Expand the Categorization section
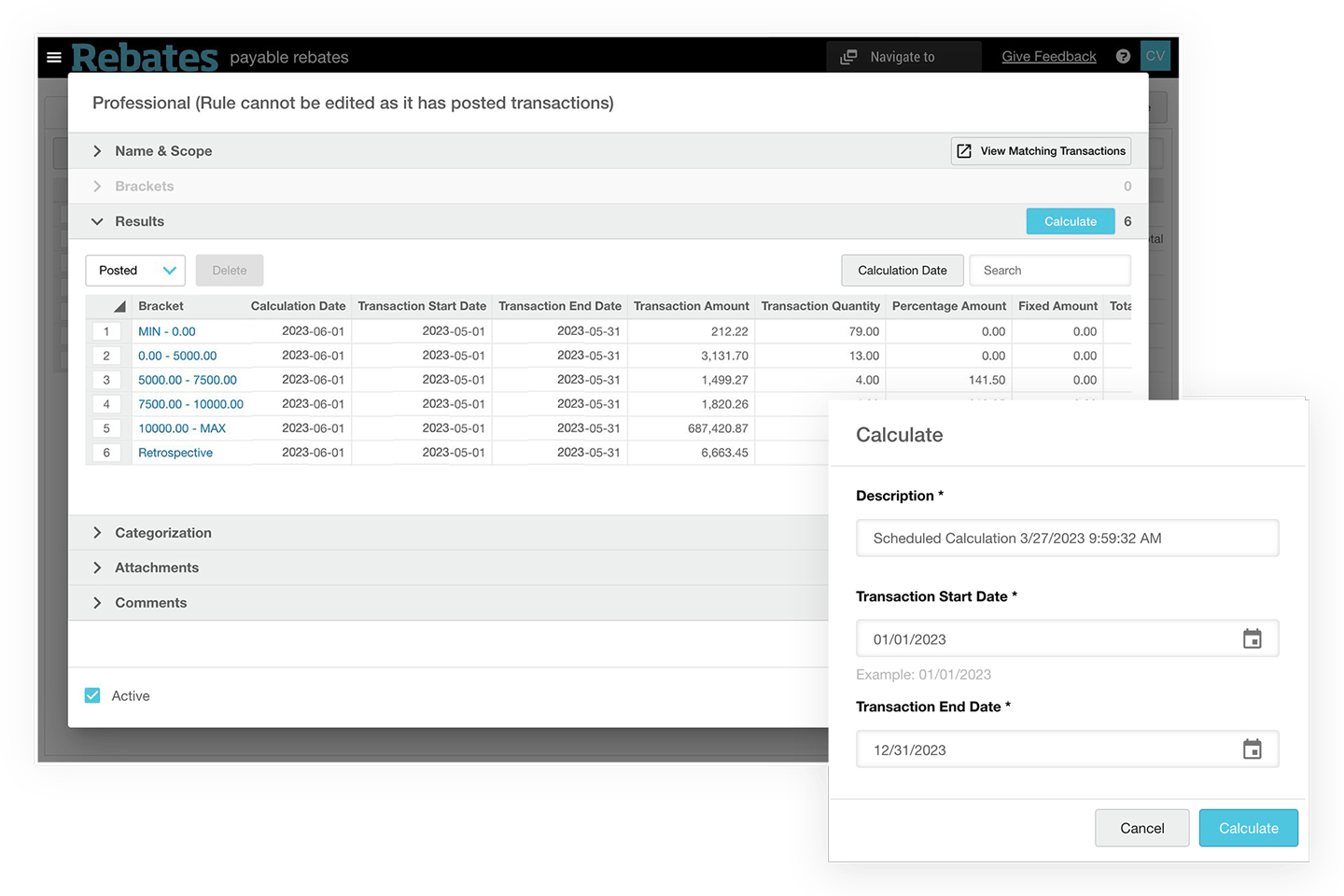Screen dimensions: 1344x896 tap(97, 533)
